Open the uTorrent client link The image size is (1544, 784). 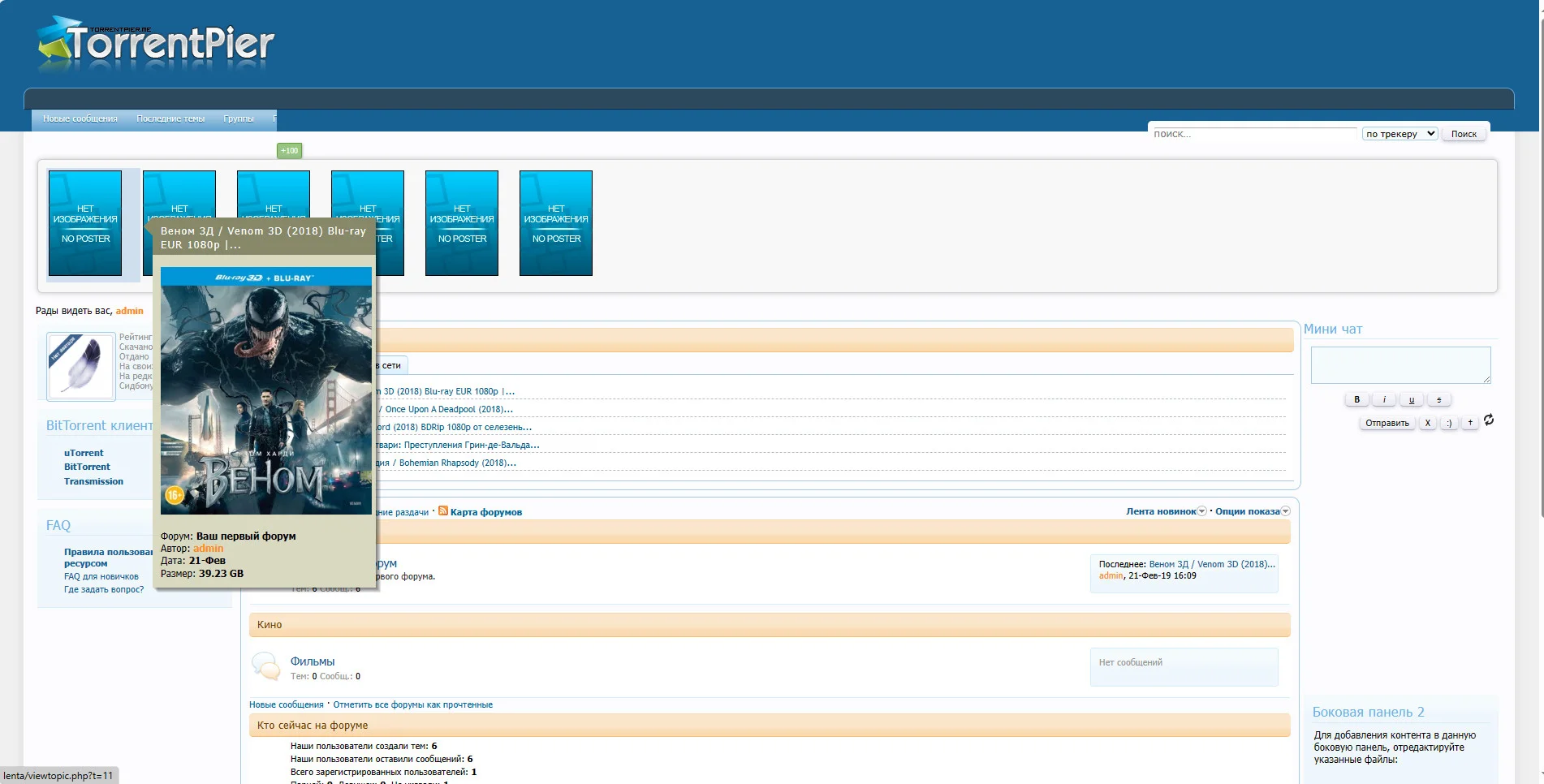tap(84, 453)
